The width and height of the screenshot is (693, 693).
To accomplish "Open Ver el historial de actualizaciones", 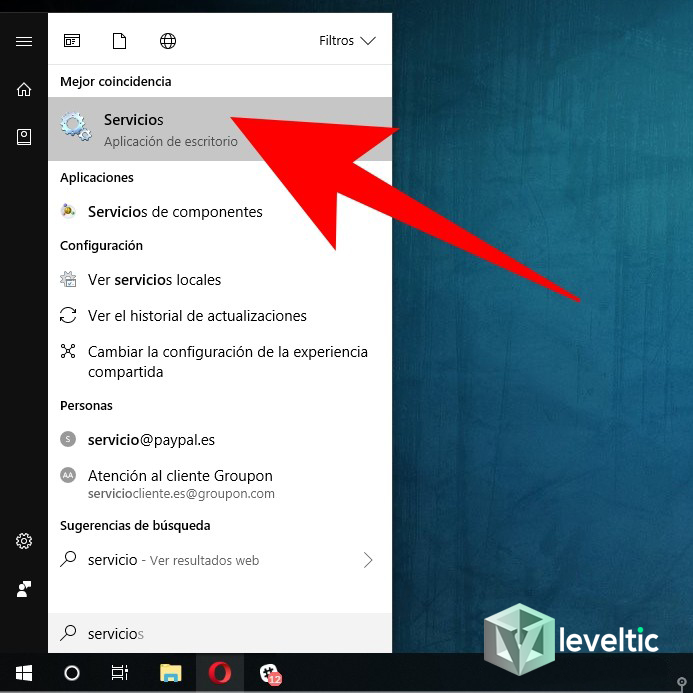I will [x=197, y=316].
